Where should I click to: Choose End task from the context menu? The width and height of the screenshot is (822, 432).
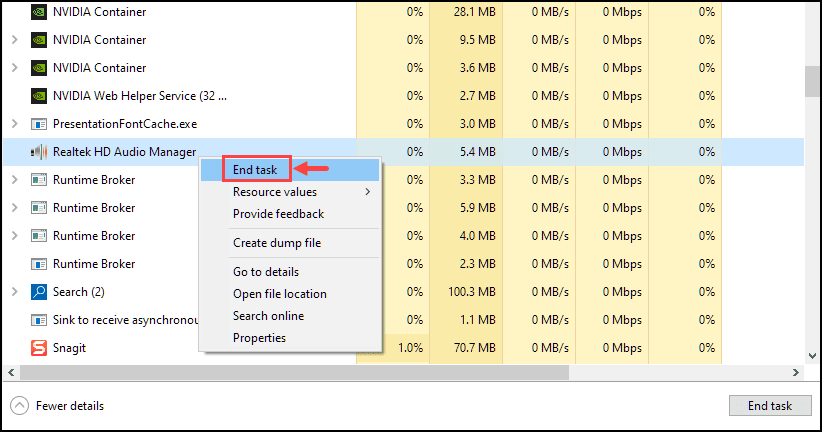[x=255, y=170]
